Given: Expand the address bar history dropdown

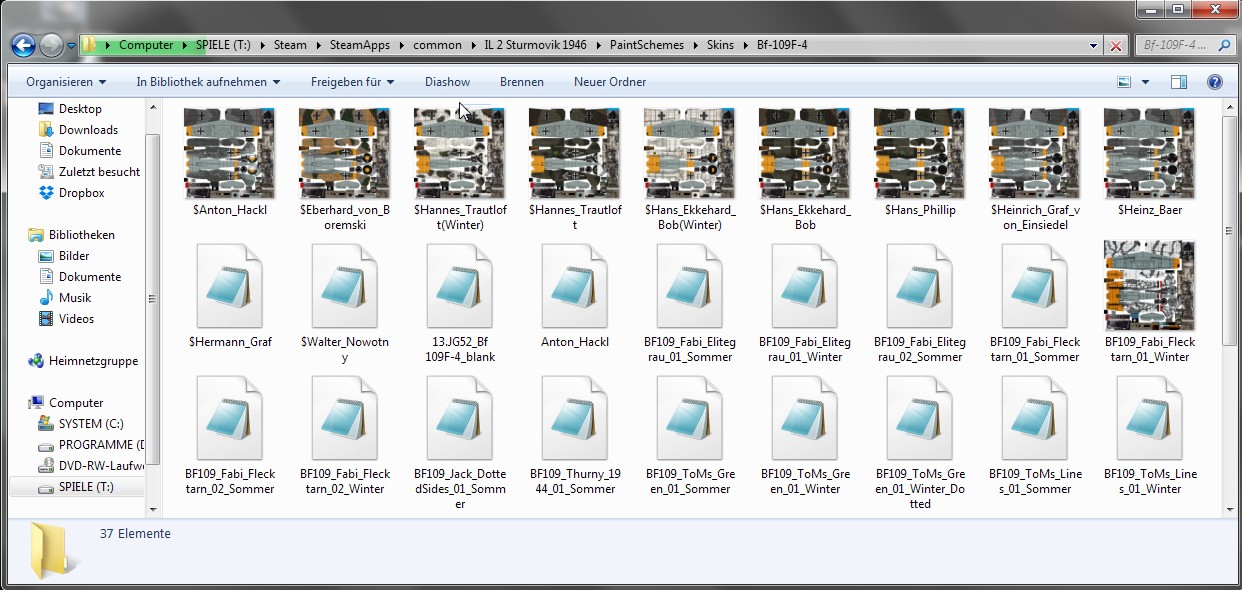Looking at the screenshot, I should click(x=1095, y=46).
